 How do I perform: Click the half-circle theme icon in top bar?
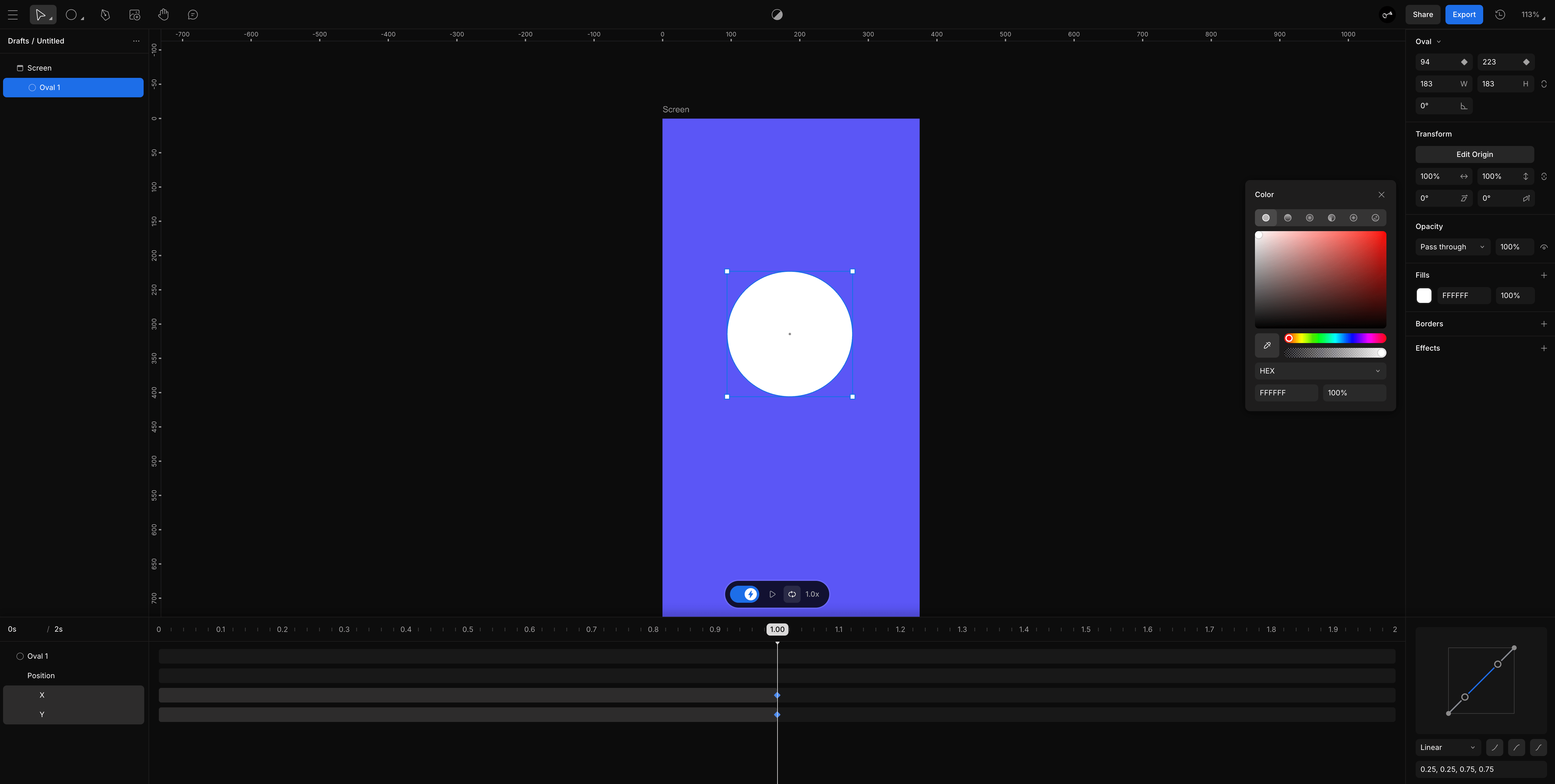point(777,15)
